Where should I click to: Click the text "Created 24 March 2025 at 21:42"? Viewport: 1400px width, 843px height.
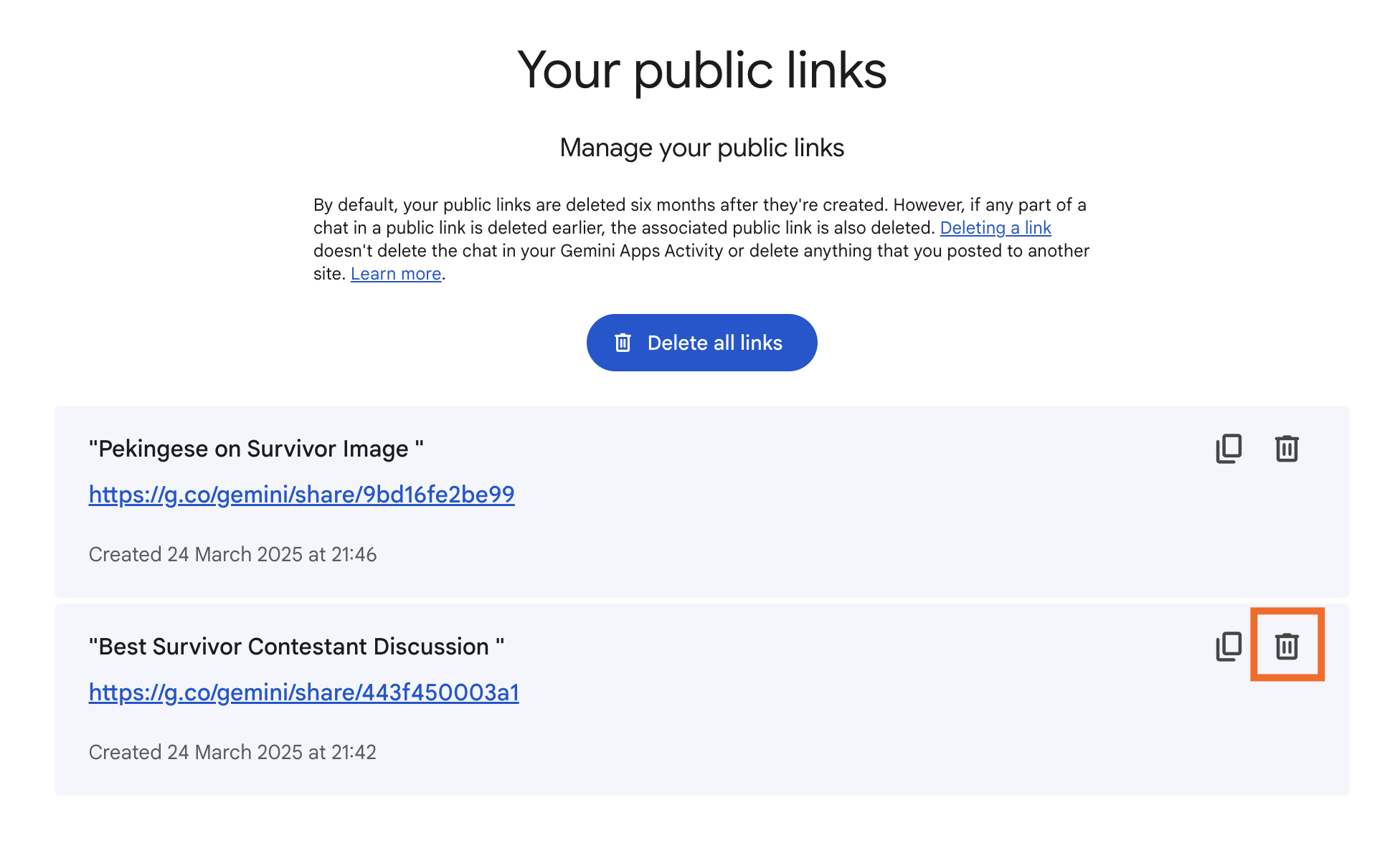coord(232,753)
